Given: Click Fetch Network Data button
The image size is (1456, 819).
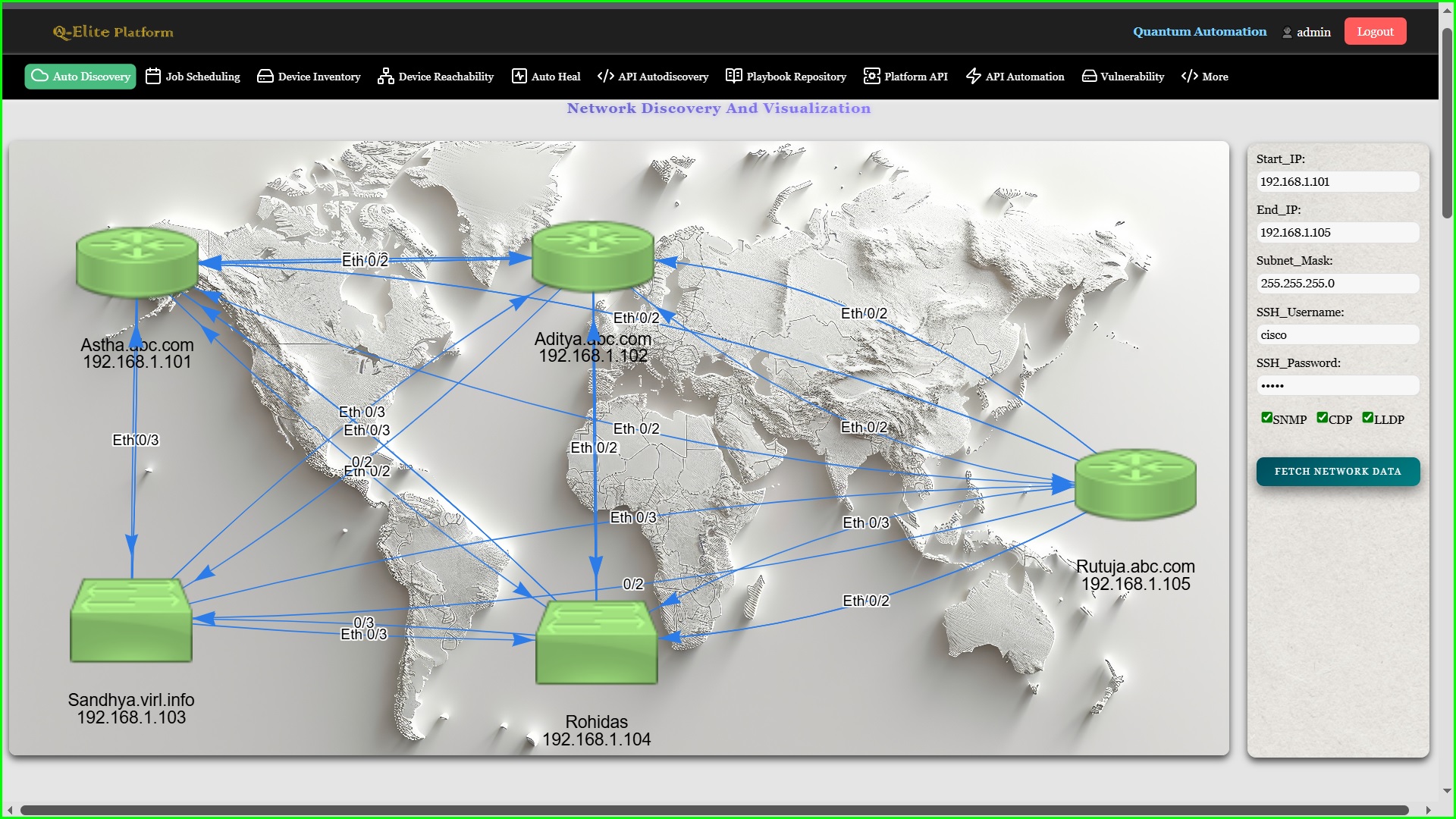Looking at the screenshot, I should [x=1338, y=471].
